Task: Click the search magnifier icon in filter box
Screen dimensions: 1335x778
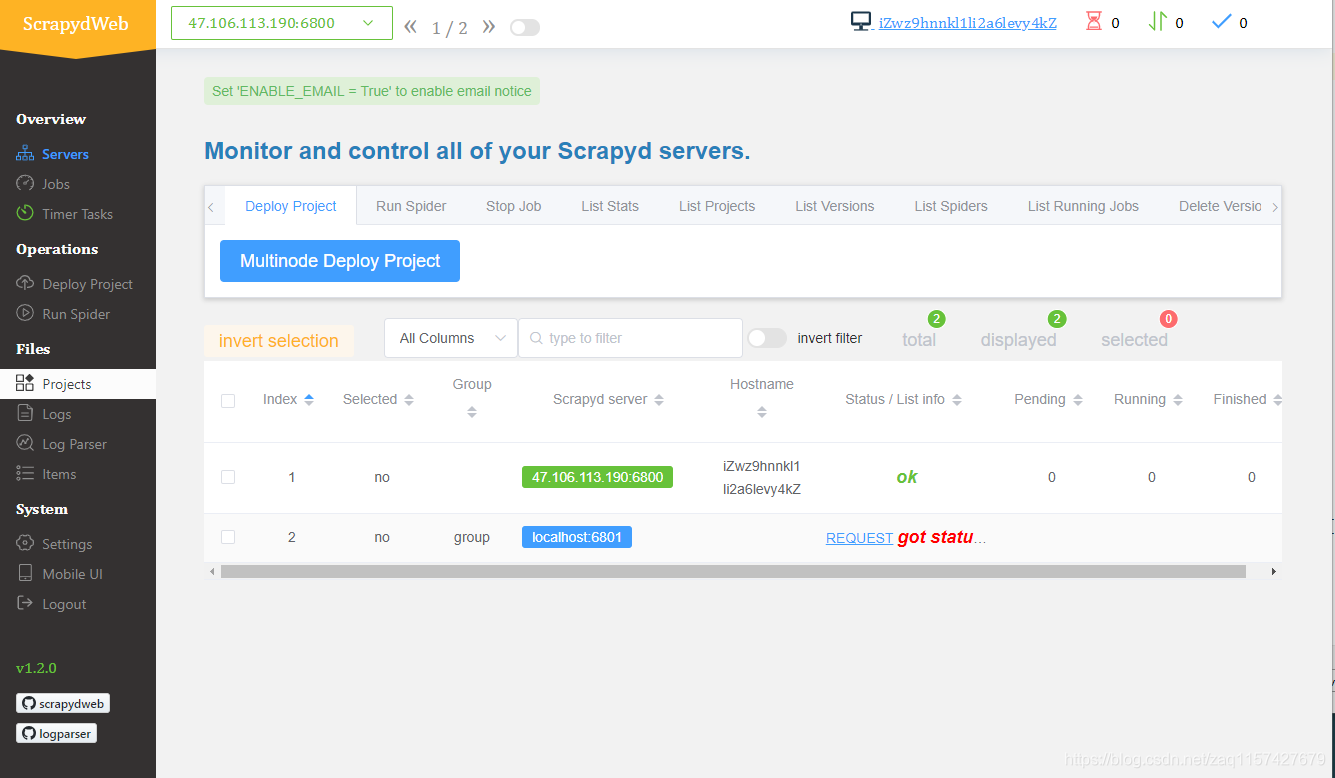Action: point(537,338)
